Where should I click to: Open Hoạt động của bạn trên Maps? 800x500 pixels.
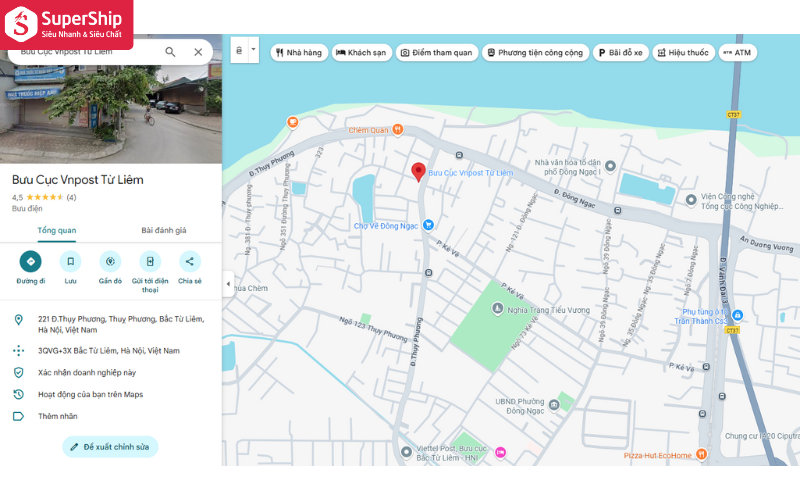(90, 395)
